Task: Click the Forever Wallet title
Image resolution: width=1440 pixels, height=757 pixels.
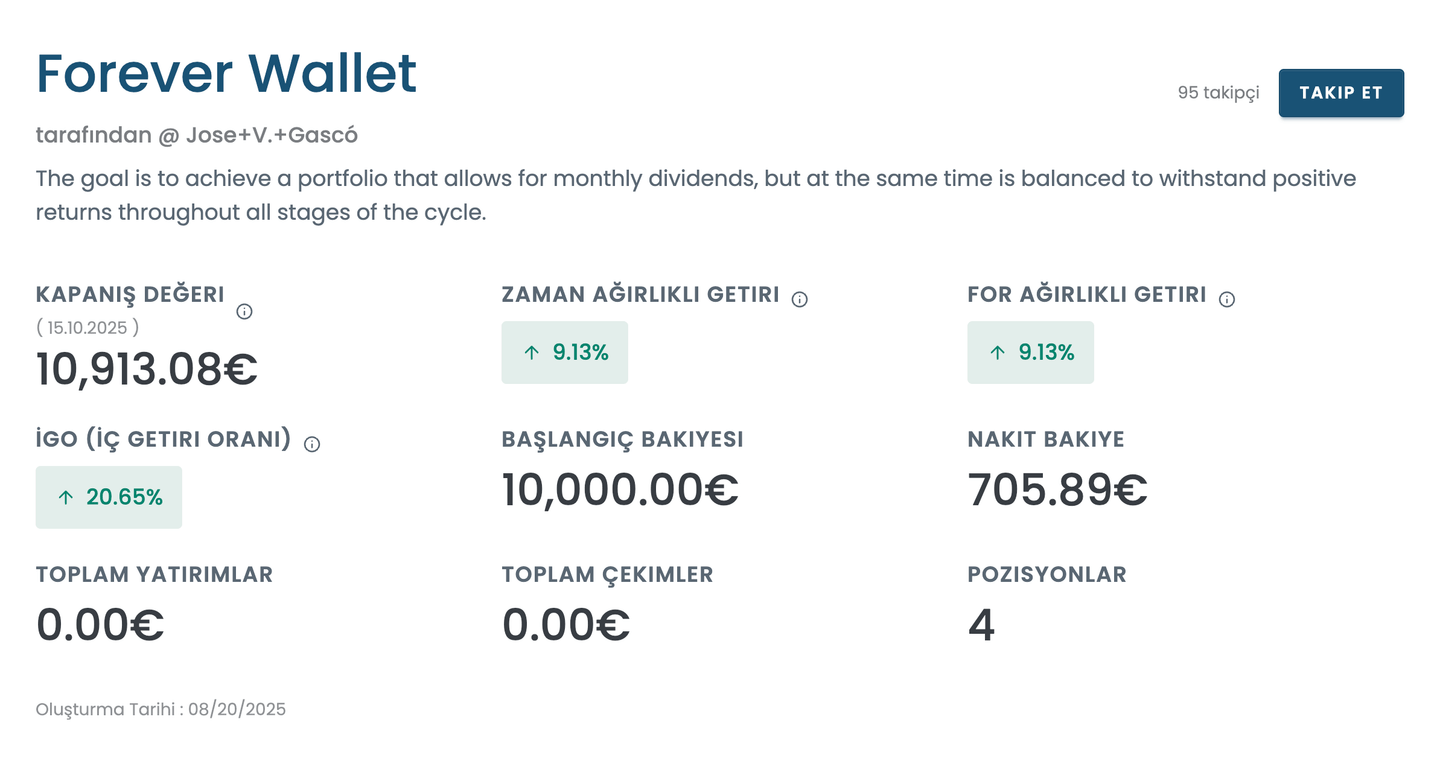Action: coord(226,73)
